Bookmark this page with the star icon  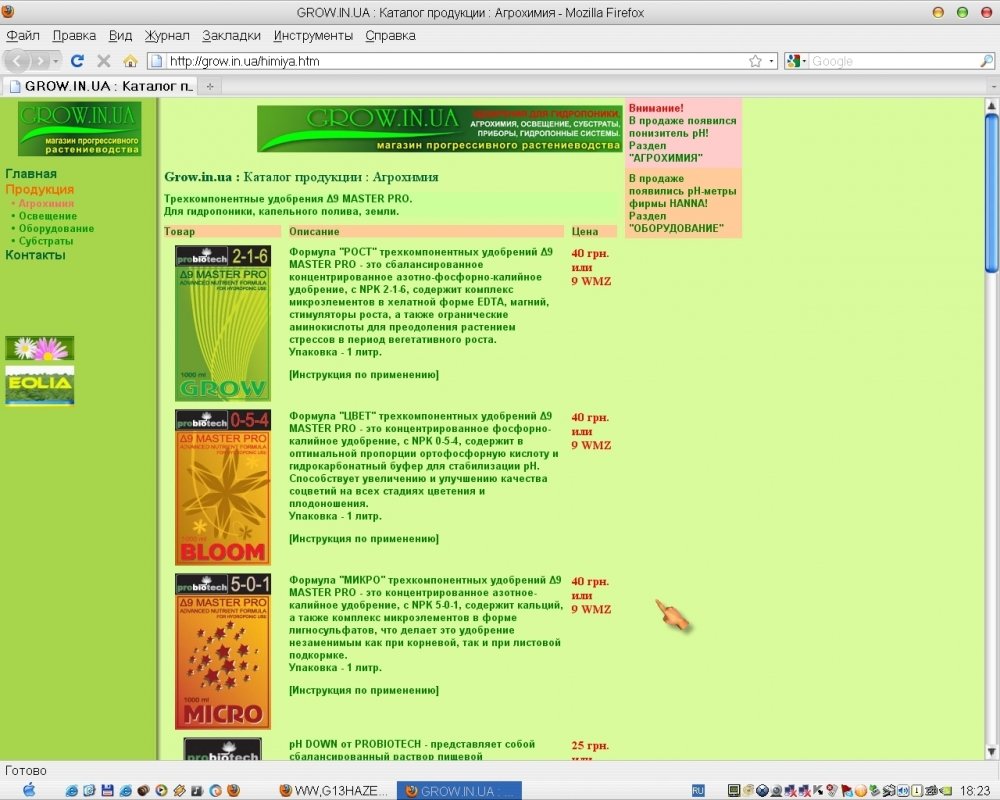click(x=755, y=61)
